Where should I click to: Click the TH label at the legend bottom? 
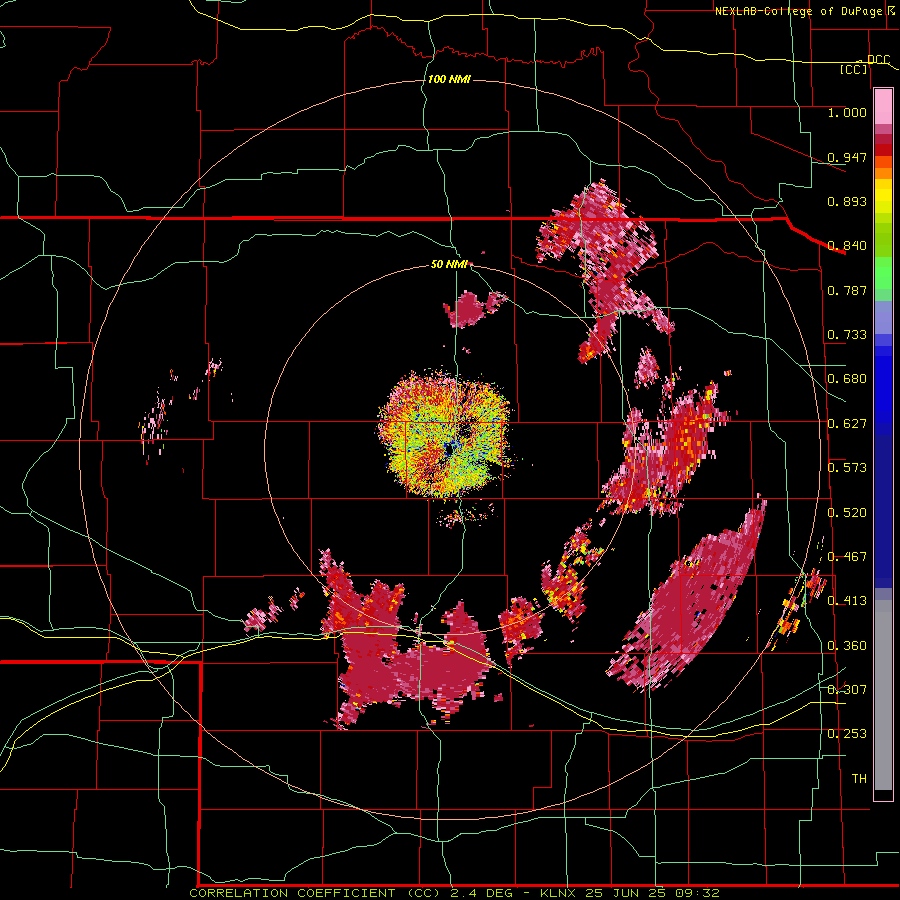pos(859,779)
